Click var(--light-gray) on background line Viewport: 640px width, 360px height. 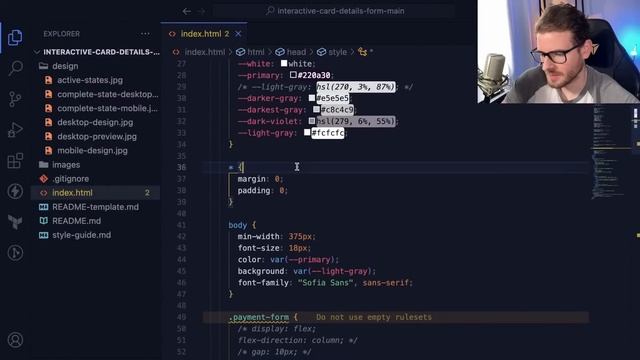332,271
